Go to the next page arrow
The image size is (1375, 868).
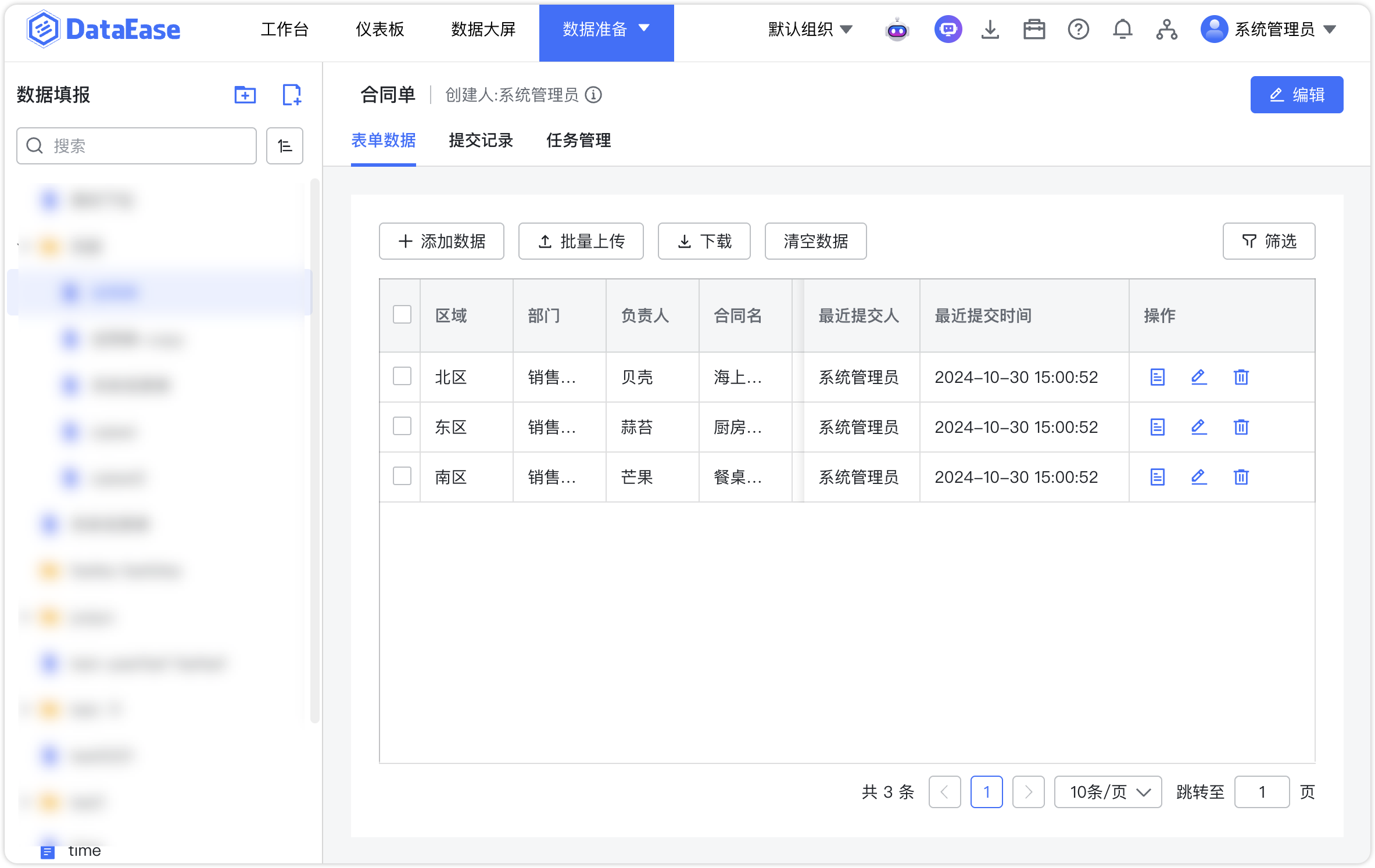pyautogui.click(x=1029, y=792)
